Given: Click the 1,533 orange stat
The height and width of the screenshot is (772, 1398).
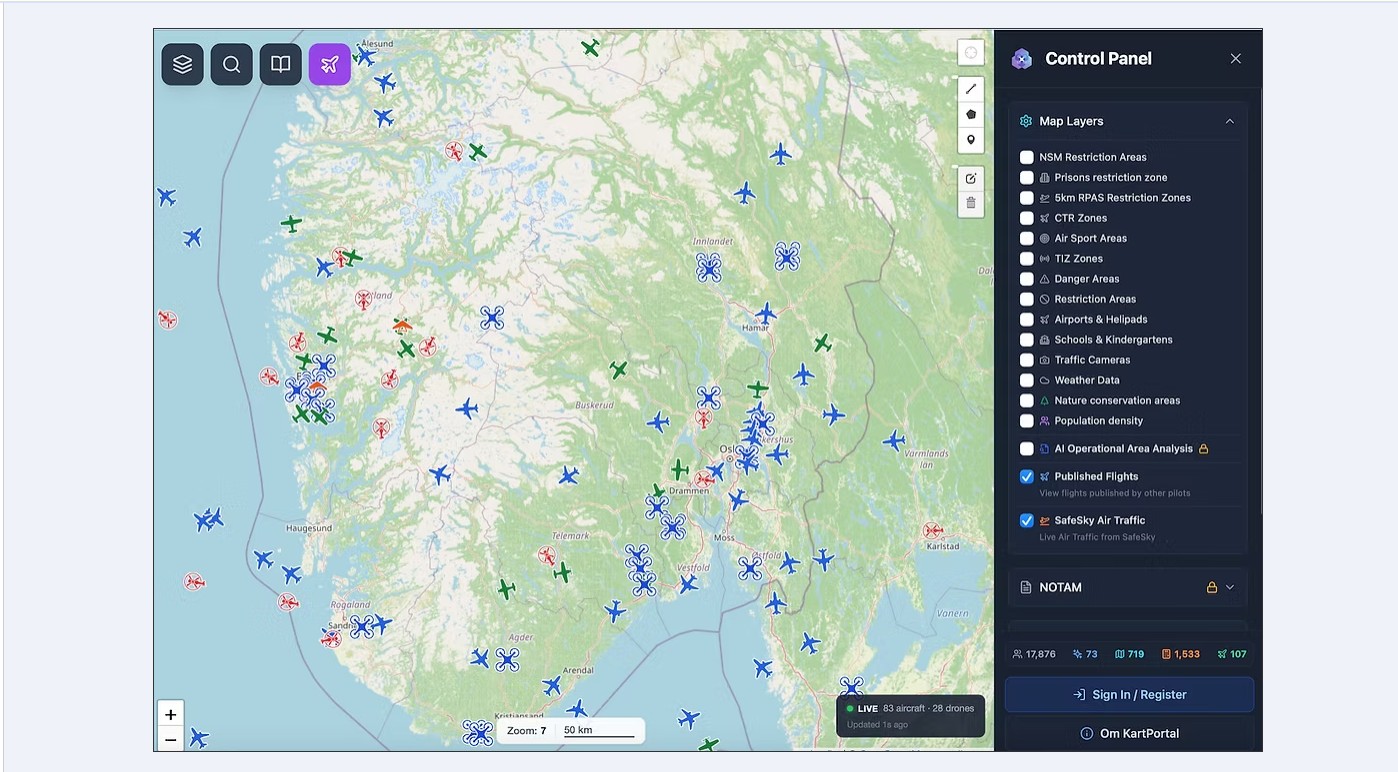Looking at the screenshot, I should coord(1181,654).
